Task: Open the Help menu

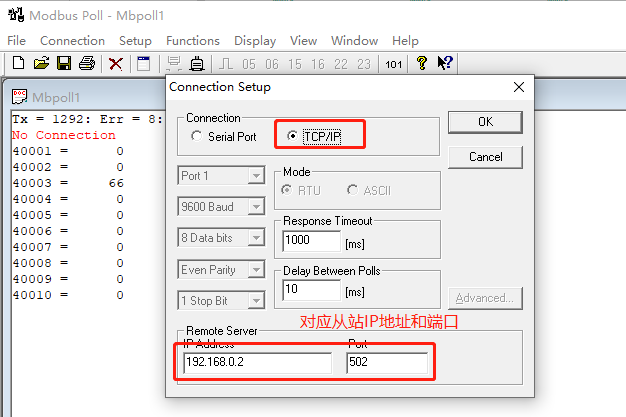Action: (405, 41)
